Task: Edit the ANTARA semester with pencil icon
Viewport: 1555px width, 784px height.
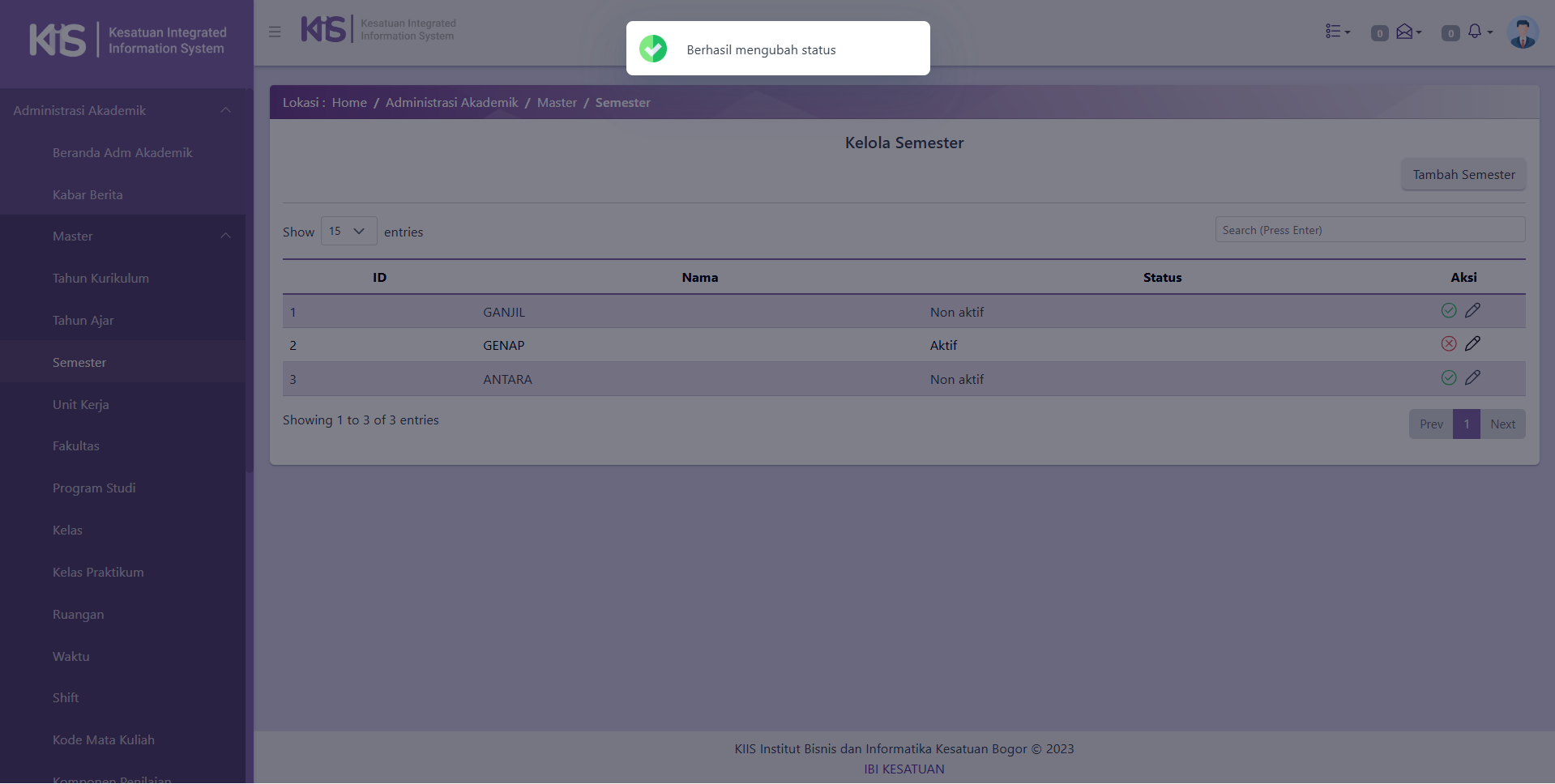Action: coord(1472,377)
